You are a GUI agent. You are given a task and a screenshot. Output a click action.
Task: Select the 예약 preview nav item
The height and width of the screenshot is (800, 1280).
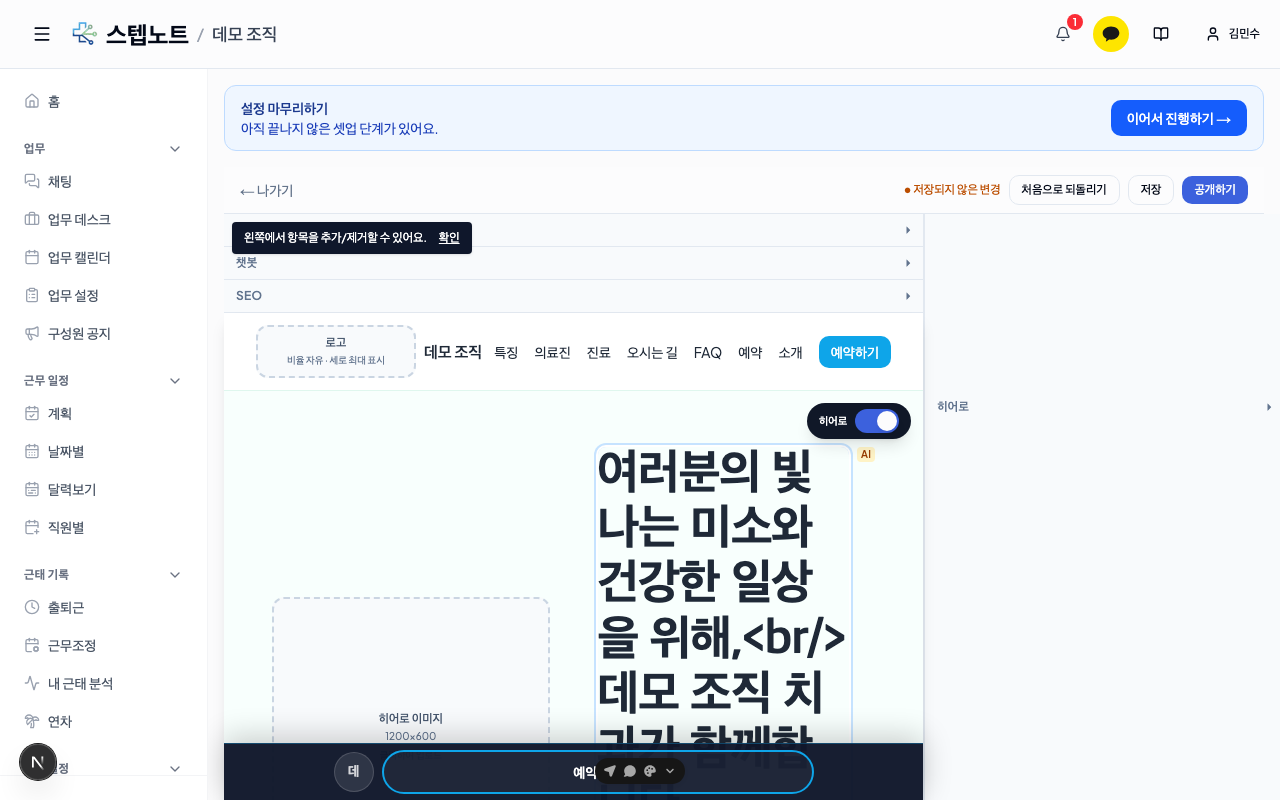tap(750, 352)
